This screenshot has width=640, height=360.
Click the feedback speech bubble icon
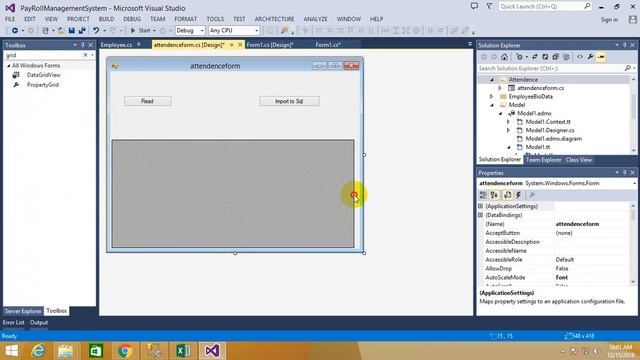point(474,6)
